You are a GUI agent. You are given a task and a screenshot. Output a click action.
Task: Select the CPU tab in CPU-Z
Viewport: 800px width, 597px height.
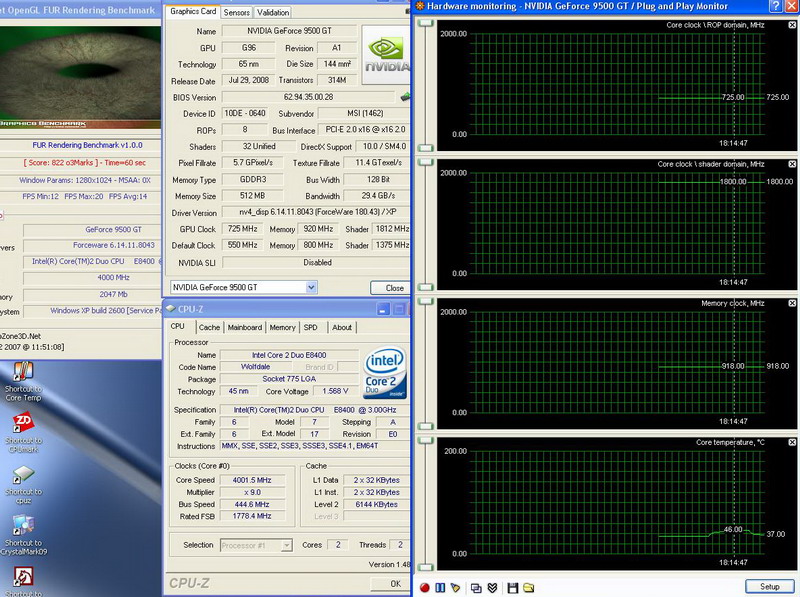pyautogui.click(x=178, y=327)
